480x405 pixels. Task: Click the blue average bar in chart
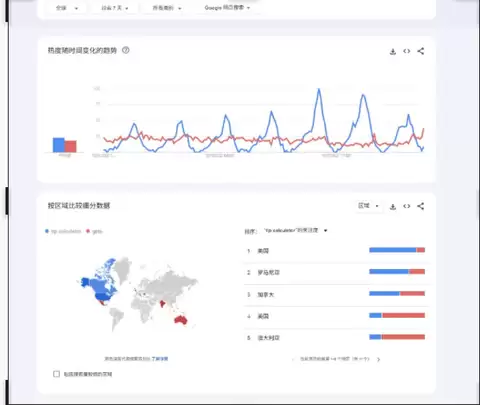click(58, 145)
